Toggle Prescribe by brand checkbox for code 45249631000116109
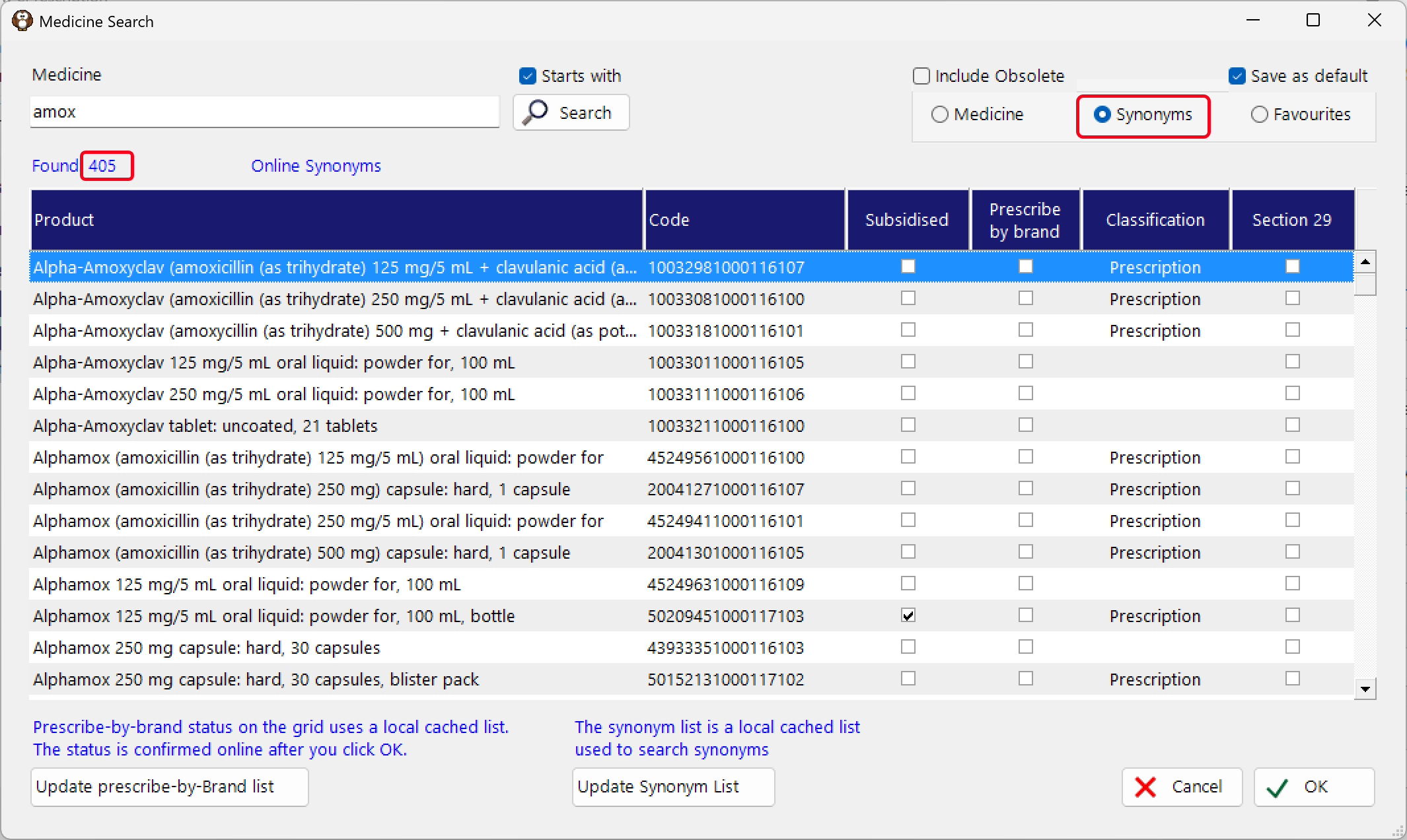 (1025, 583)
